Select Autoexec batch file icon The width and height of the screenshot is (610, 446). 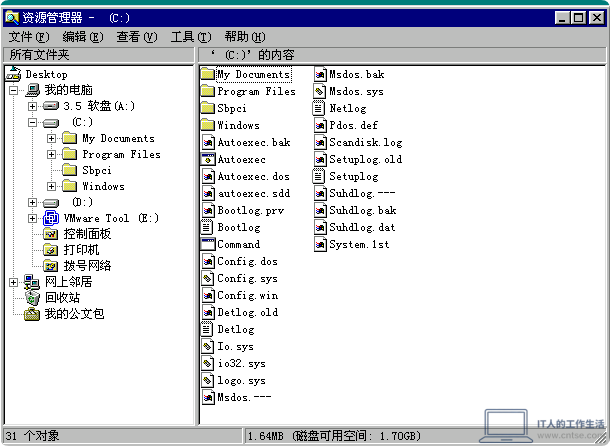point(208,159)
